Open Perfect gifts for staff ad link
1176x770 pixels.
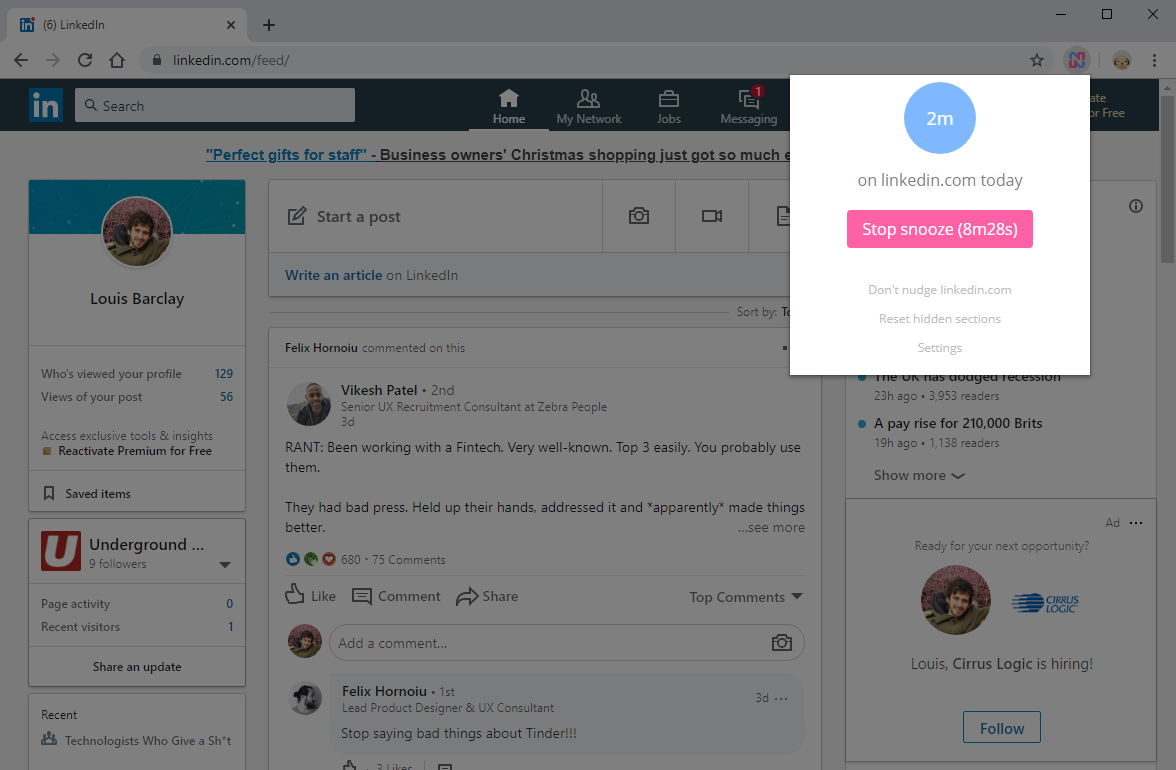(x=498, y=154)
